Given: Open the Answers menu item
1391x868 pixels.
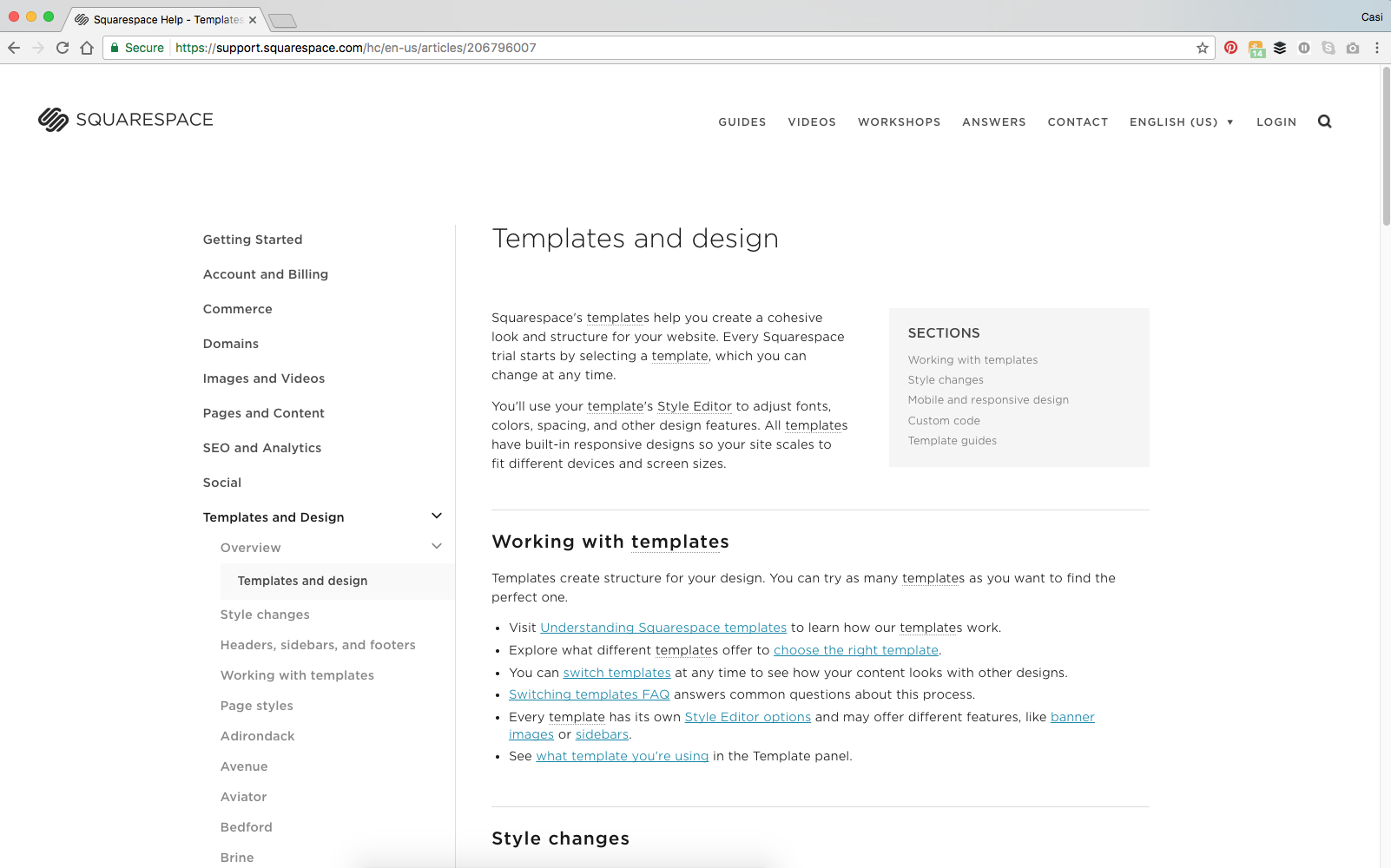Looking at the screenshot, I should tap(994, 122).
